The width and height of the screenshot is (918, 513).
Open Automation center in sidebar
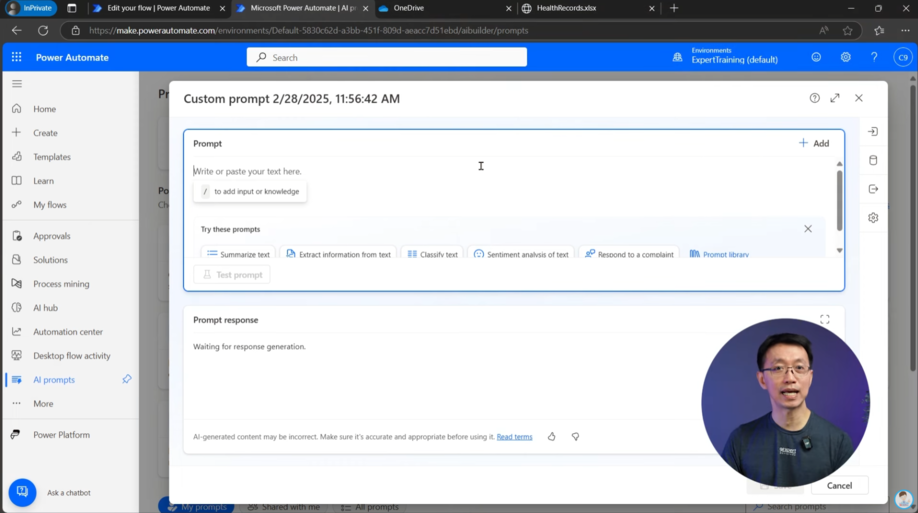tap(70, 332)
